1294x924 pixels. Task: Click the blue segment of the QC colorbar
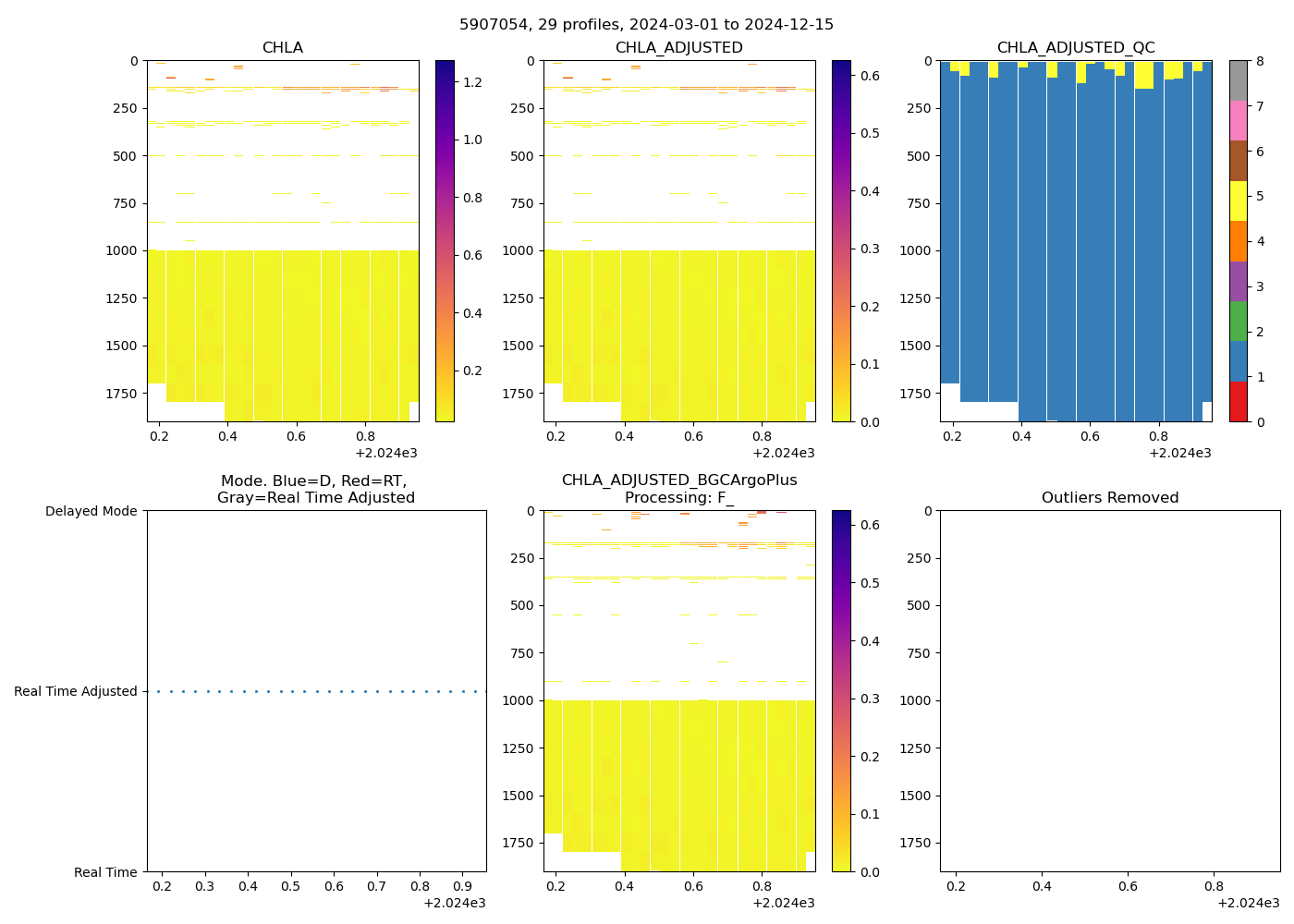[1239, 361]
